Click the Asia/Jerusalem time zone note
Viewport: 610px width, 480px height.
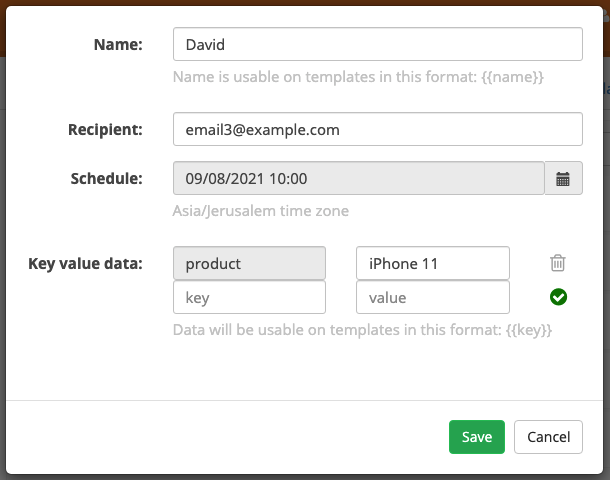(x=261, y=211)
